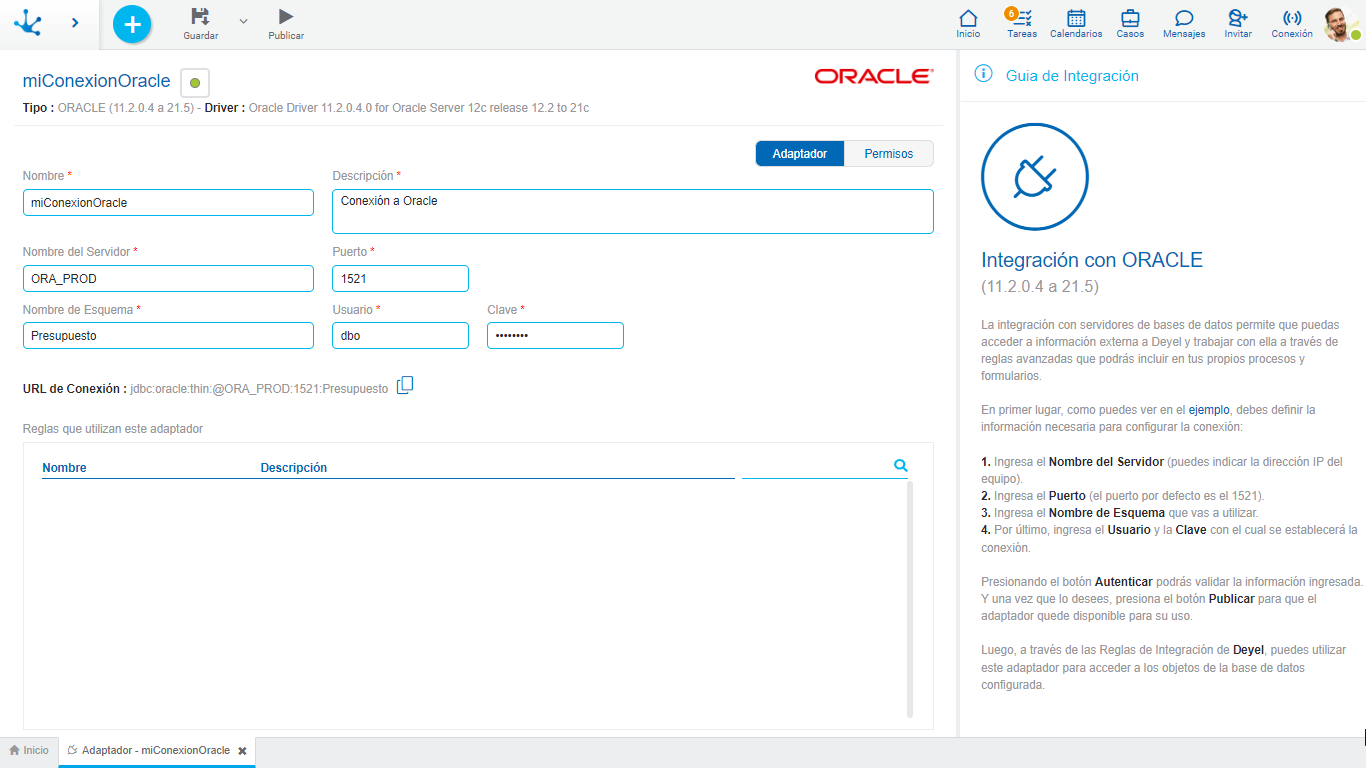Click the Integración con ORACLE heading
The width and height of the screenshot is (1366, 768).
tap(1092, 260)
